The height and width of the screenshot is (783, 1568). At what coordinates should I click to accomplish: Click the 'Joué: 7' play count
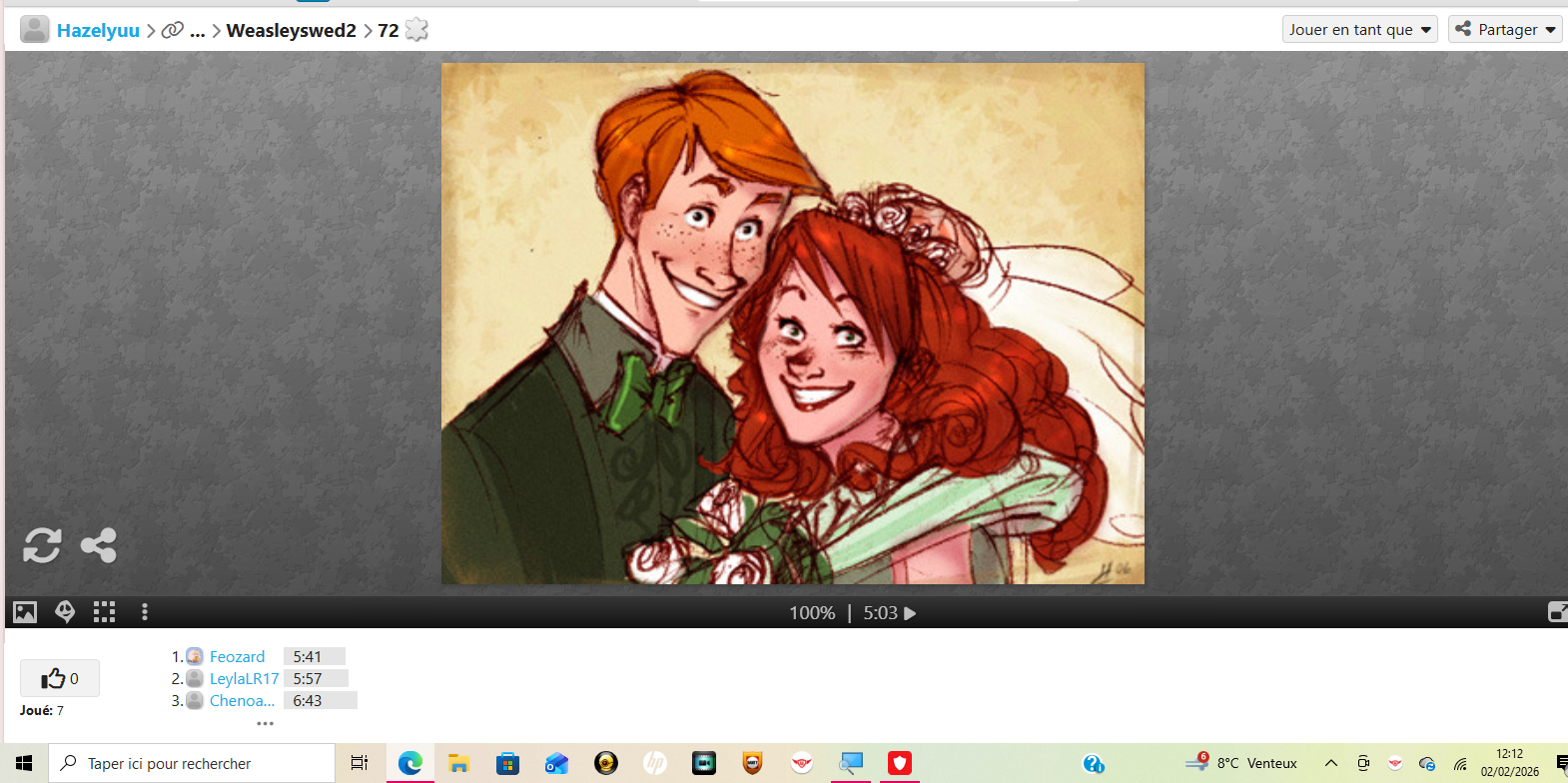[42, 710]
